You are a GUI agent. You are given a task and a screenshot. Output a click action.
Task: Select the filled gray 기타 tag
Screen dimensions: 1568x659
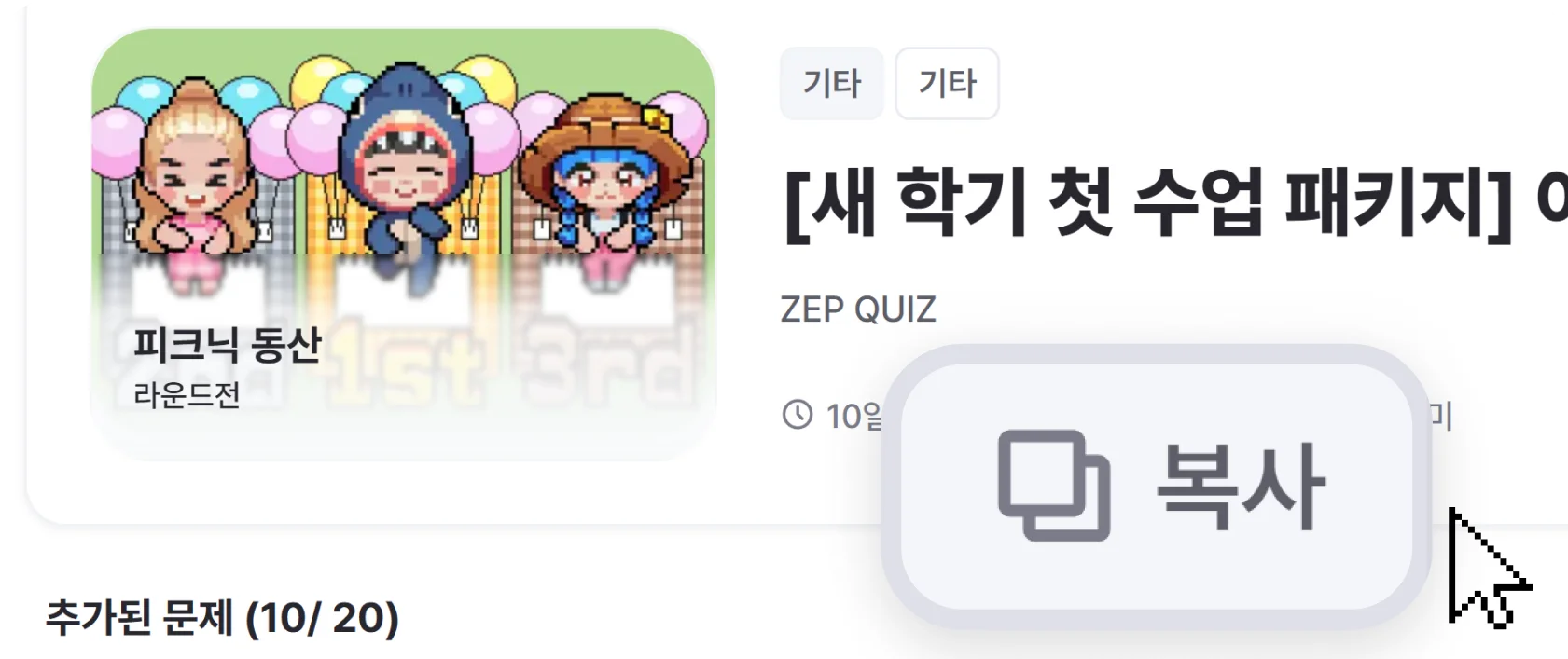point(831,84)
